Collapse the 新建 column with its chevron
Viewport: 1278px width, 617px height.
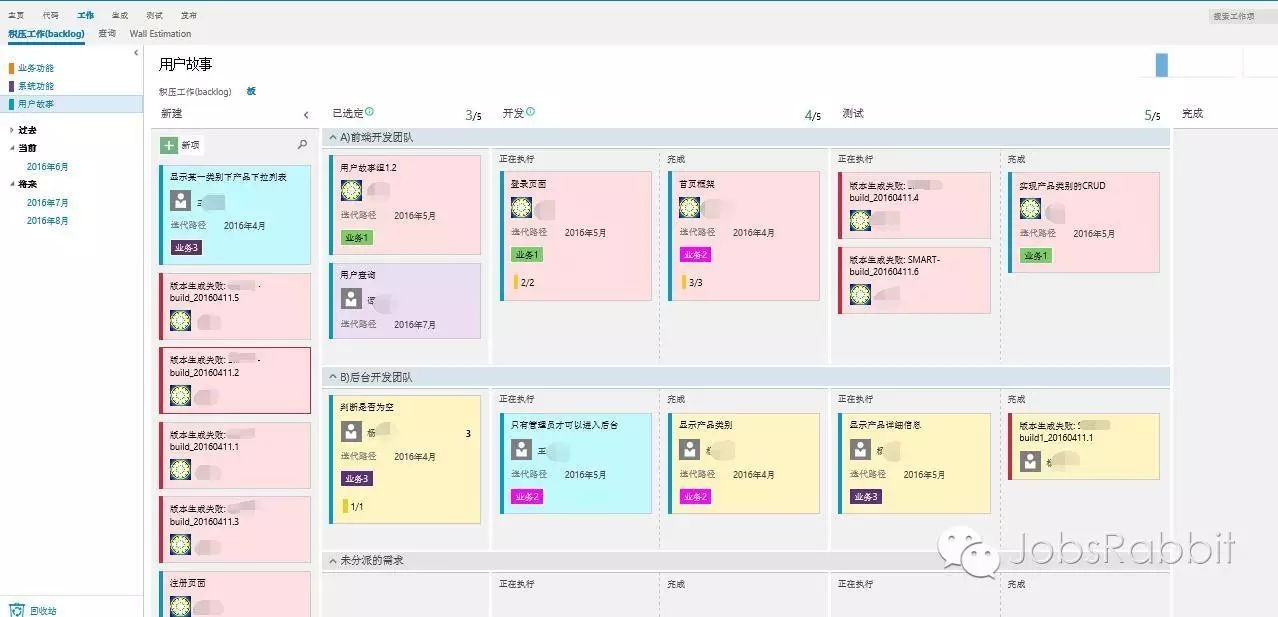[x=306, y=115]
